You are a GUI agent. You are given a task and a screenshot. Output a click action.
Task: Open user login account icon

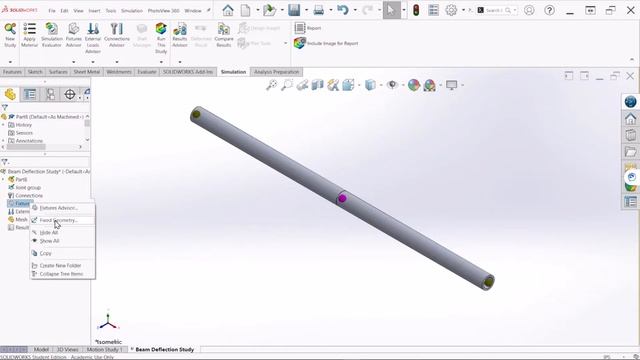tap(529, 10)
